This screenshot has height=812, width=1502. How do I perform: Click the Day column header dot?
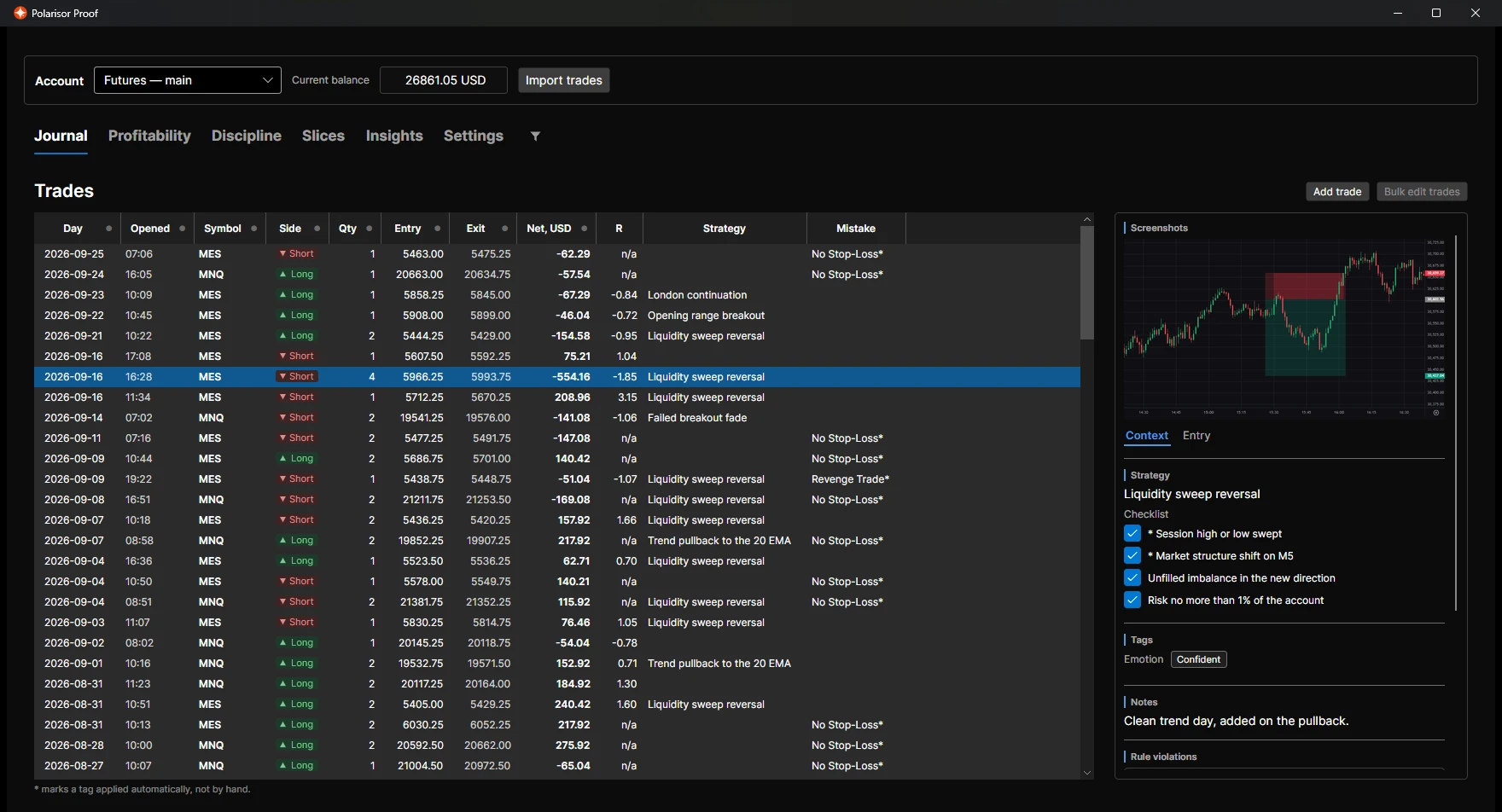coord(108,229)
